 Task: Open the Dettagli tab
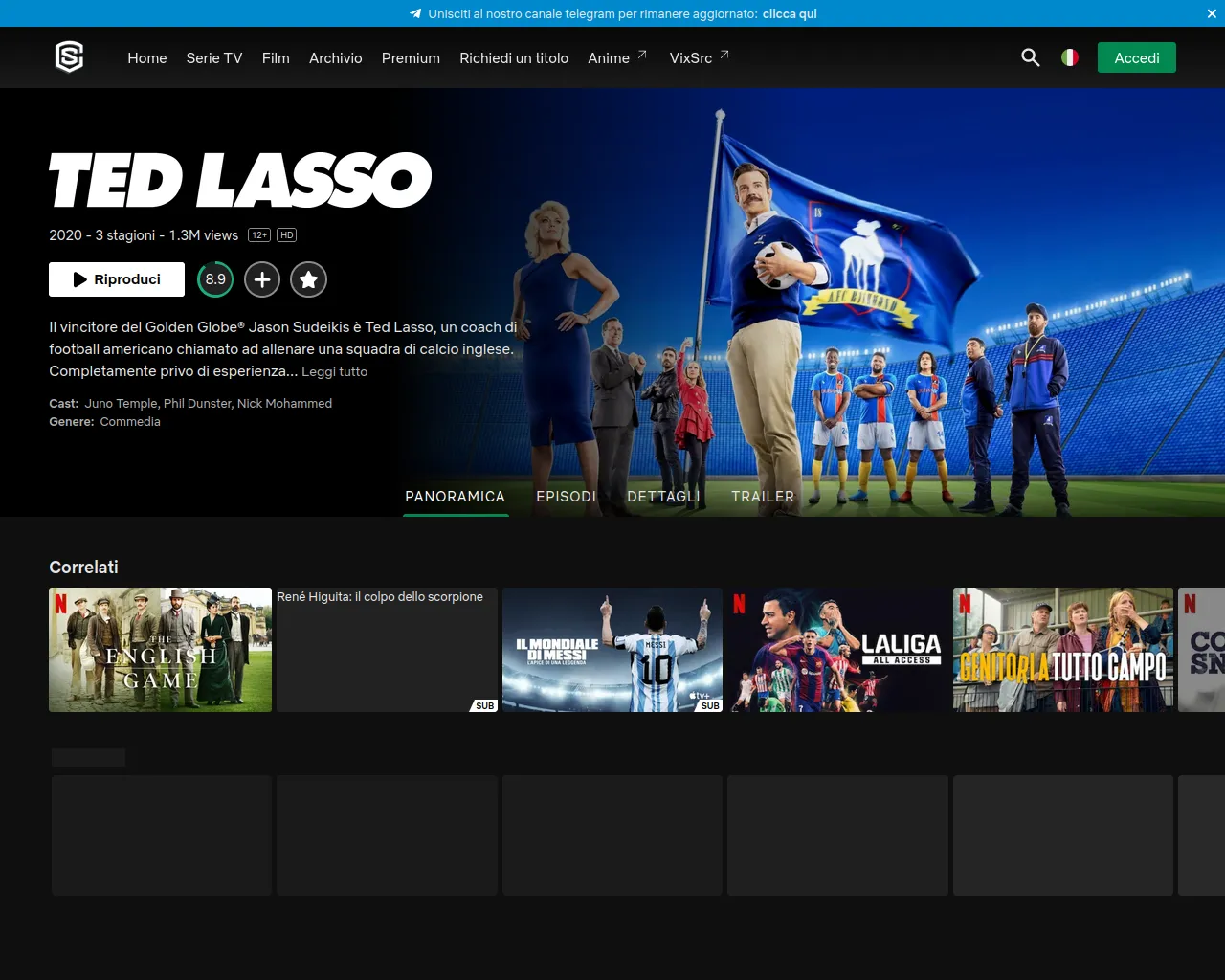tap(663, 496)
